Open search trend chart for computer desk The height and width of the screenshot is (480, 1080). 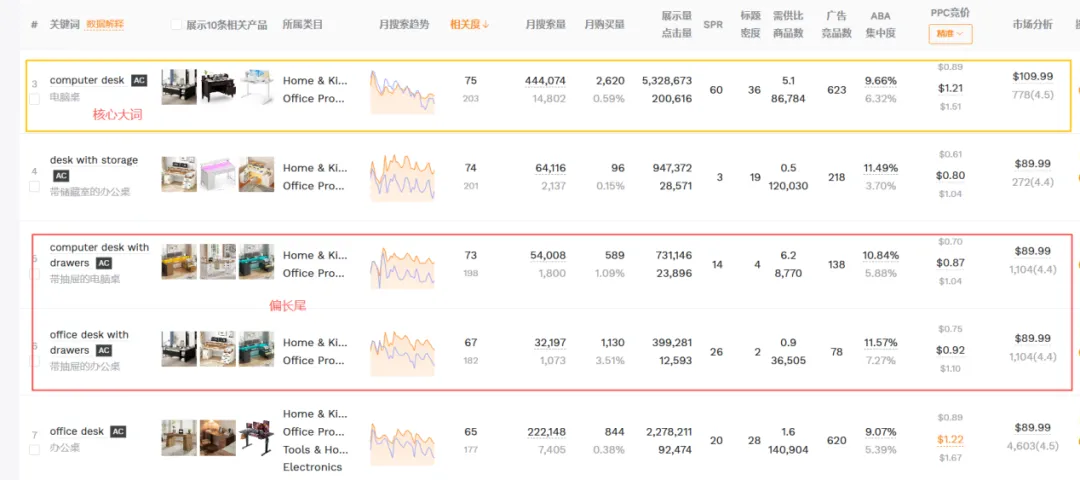tap(402, 89)
